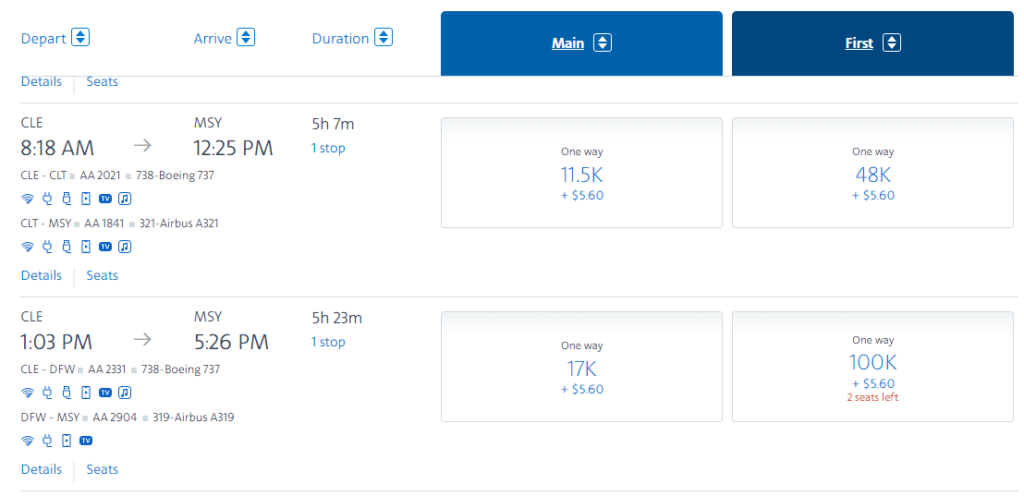Click power outlet icon for AA 2021
1024x496 pixels.
coord(47,198)
